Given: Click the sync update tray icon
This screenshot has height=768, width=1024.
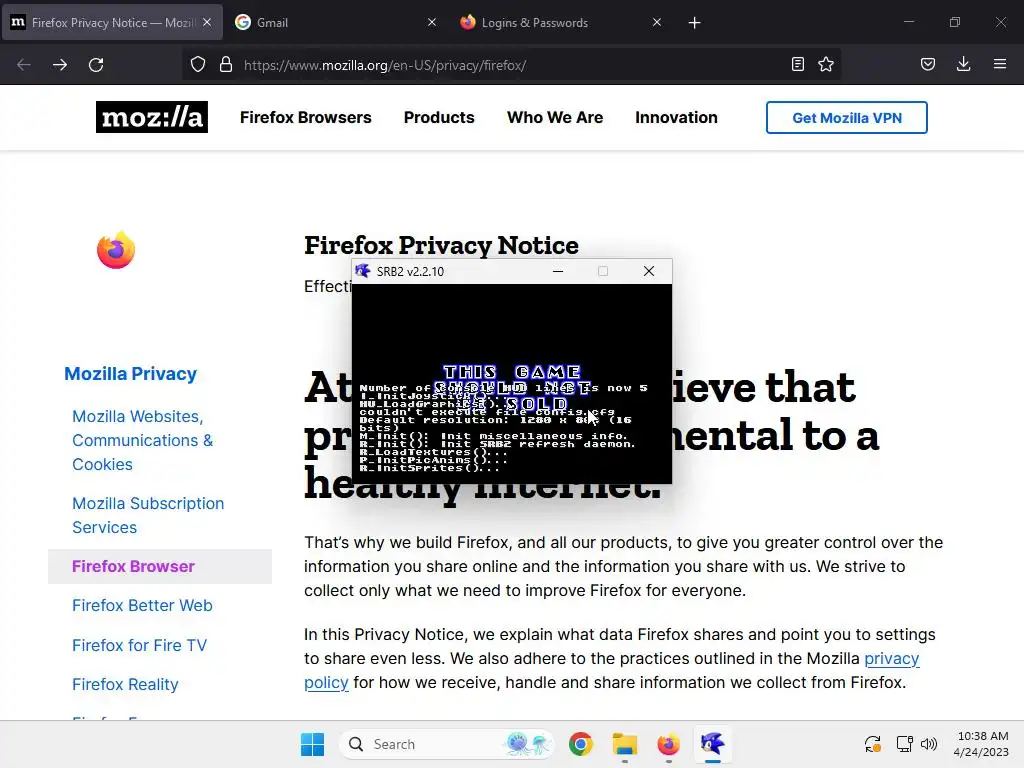Looking at the screenshot, I should coord(873,744).
